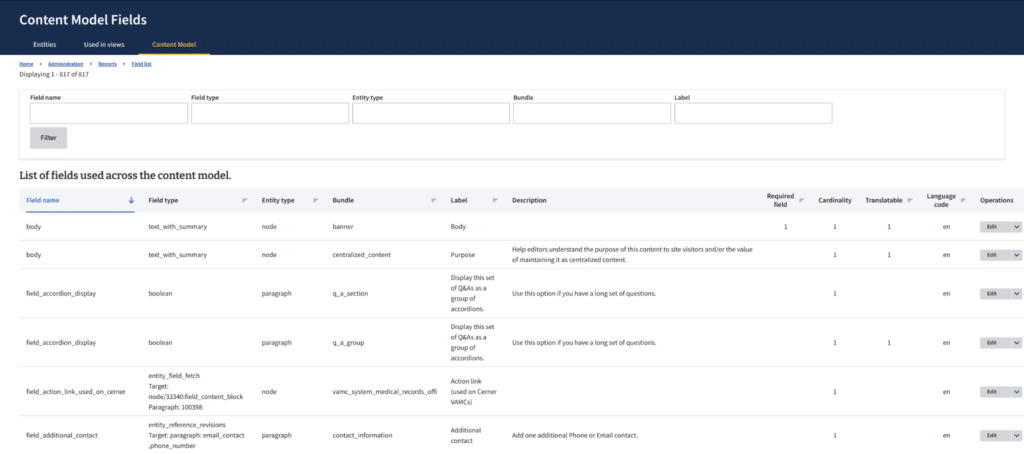Click the 'centralized_content' bundle cell

click(x=362, y=255)
